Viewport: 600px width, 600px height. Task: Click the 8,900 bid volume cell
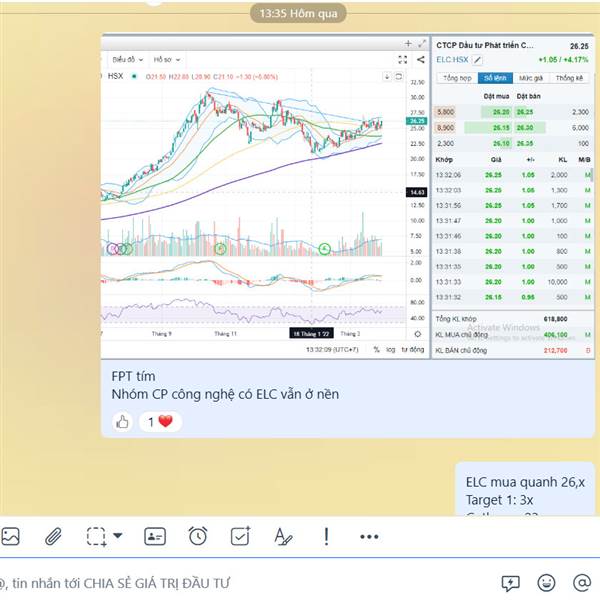pos(445,128)
